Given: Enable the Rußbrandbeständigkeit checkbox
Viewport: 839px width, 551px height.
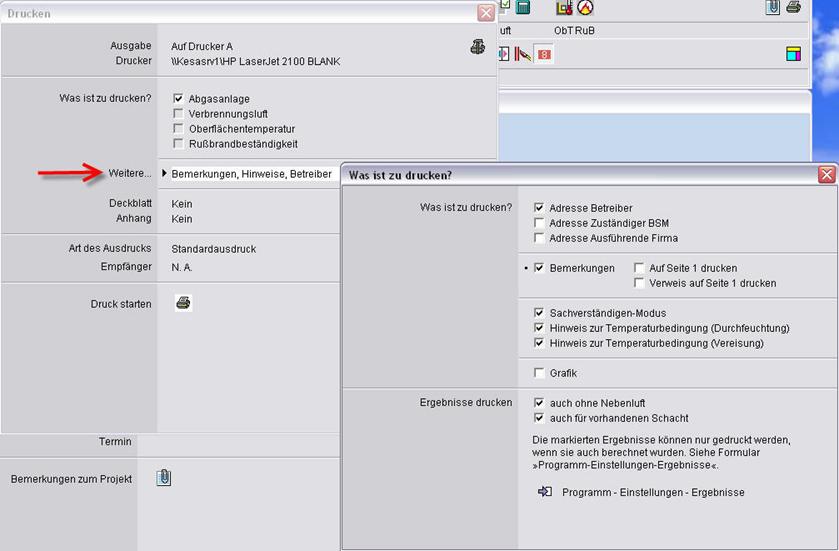Looking at the screenshot, I should point(178,143).
